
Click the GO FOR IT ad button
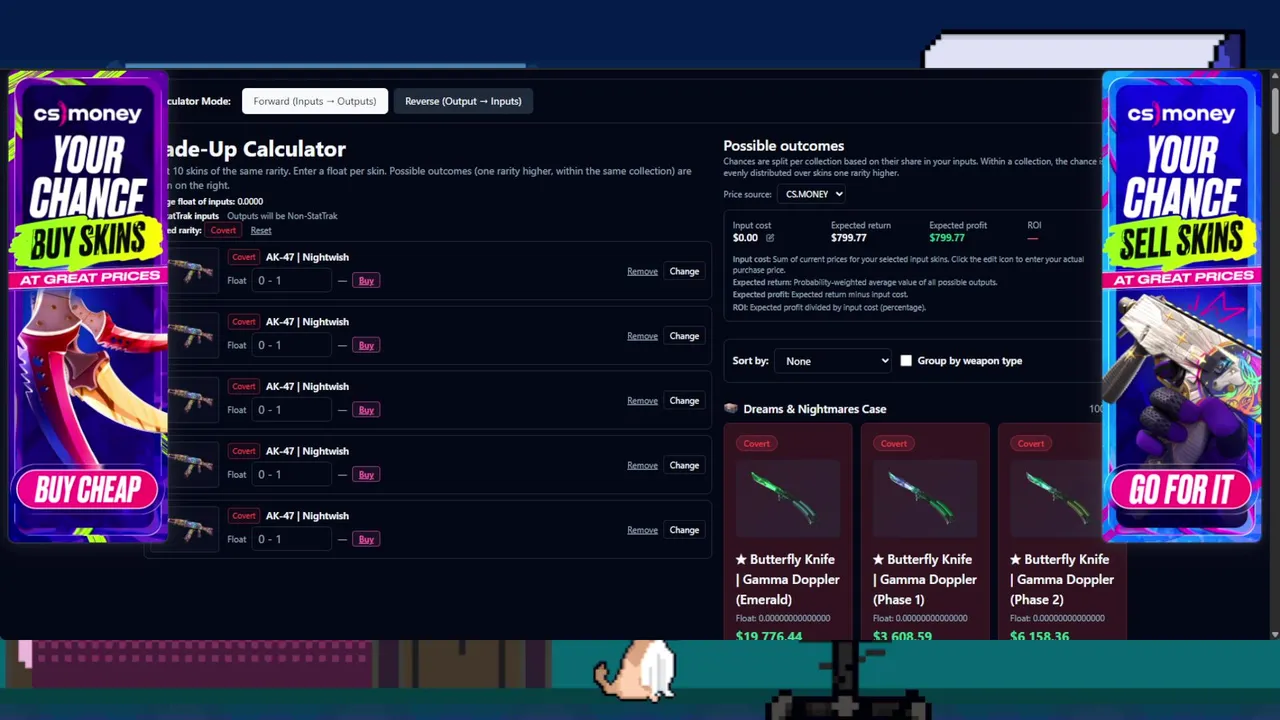pos(1181,490)
